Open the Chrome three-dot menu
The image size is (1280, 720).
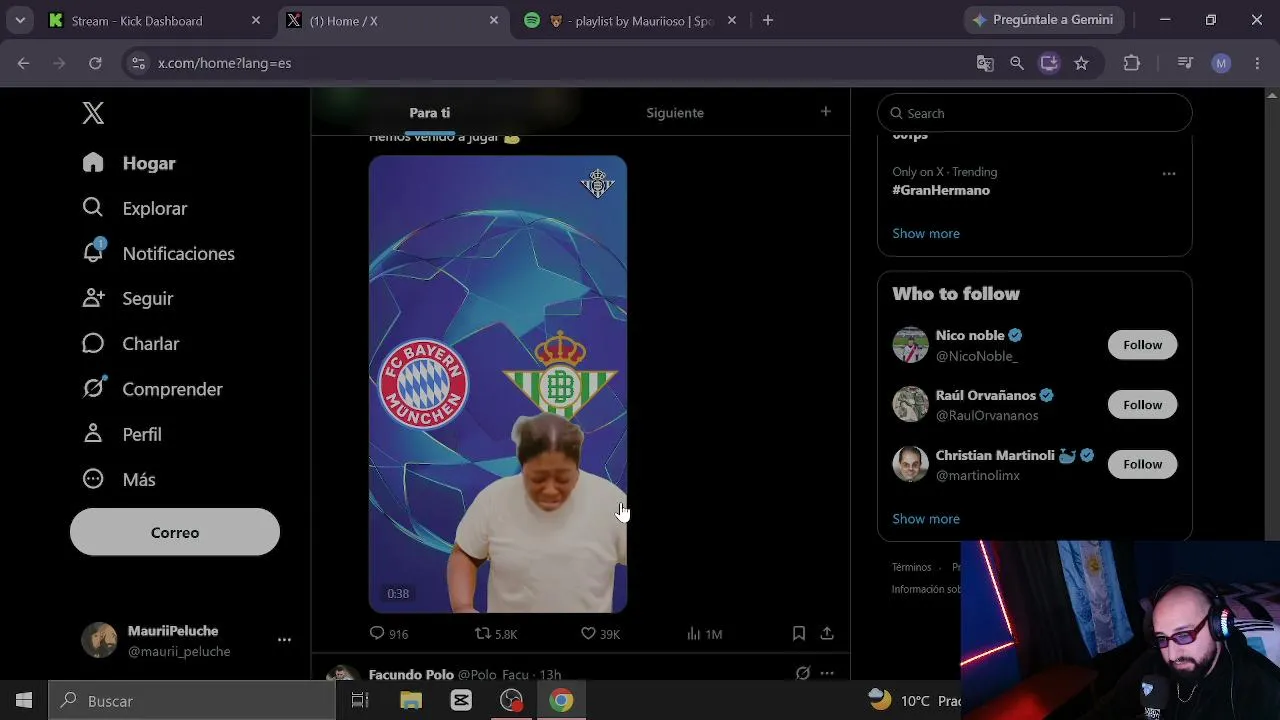1257,63
